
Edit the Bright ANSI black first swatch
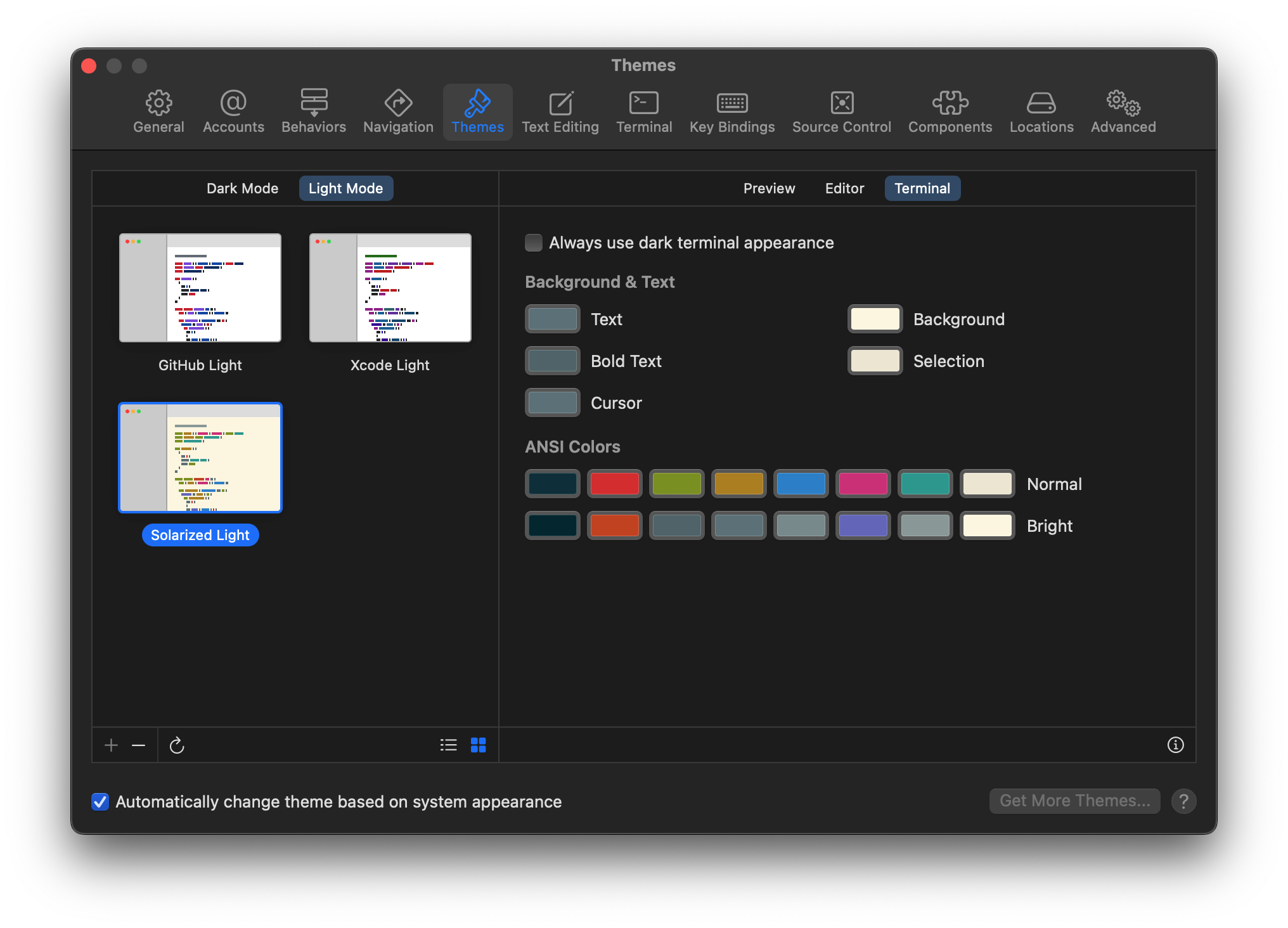552,525
